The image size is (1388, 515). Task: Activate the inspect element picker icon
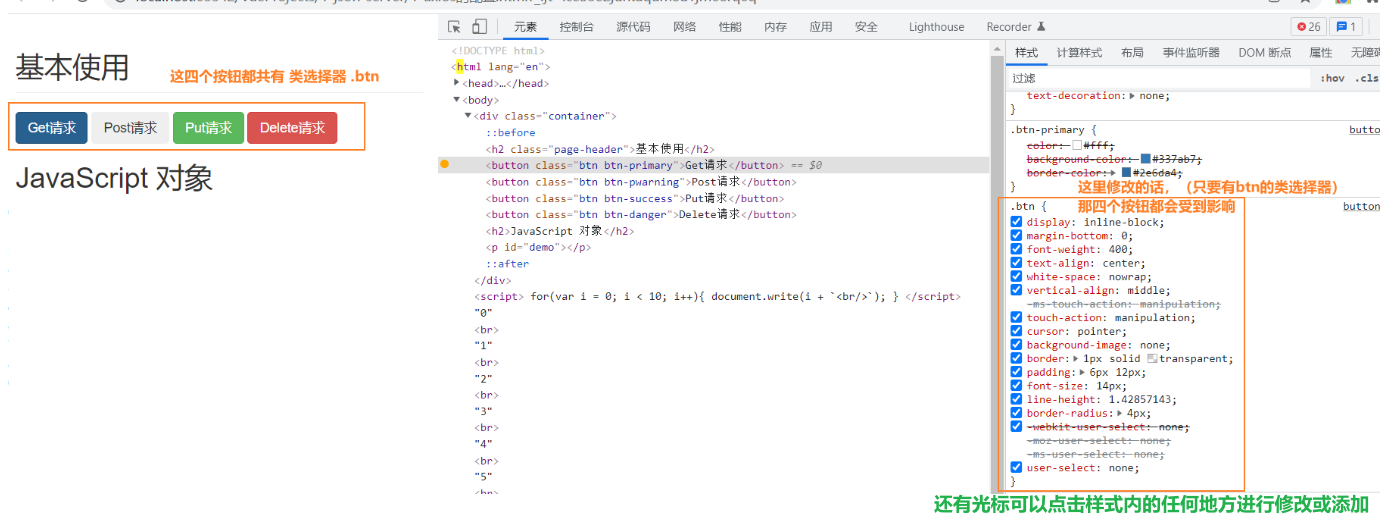pyautogui.click(x=454, y=27)
